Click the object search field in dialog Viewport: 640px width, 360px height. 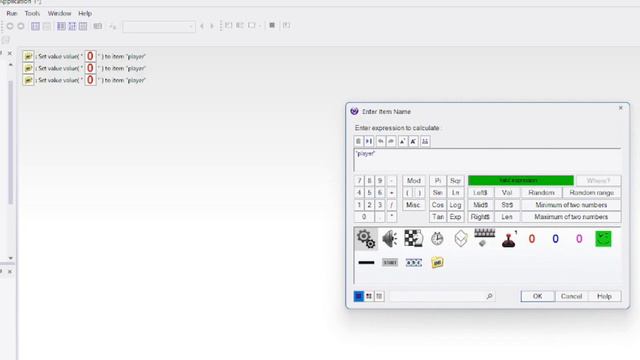click(442, 296)
